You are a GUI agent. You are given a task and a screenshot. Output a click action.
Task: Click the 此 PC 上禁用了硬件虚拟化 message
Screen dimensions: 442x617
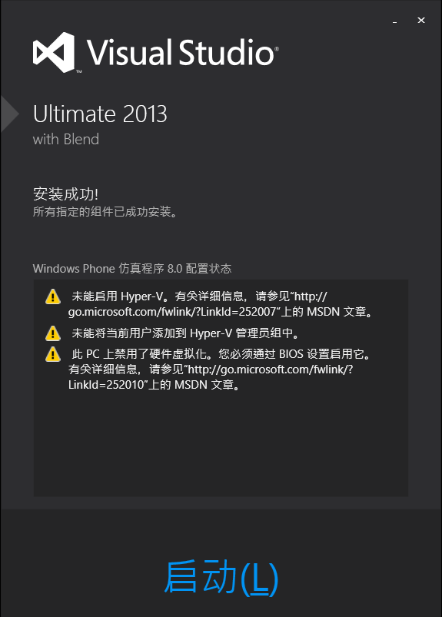(219, 369)
